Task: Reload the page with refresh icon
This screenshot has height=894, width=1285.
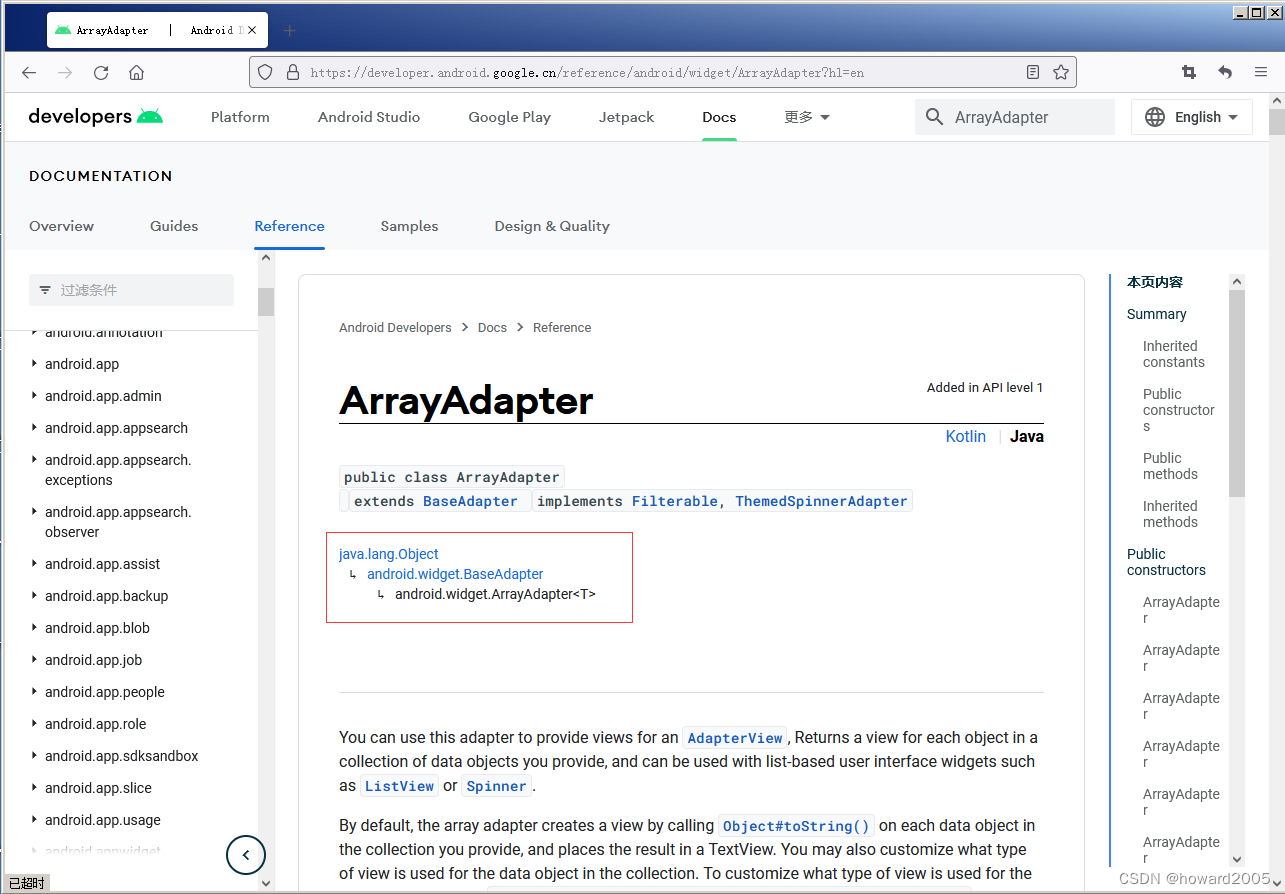Action: [x=101, y=72]
